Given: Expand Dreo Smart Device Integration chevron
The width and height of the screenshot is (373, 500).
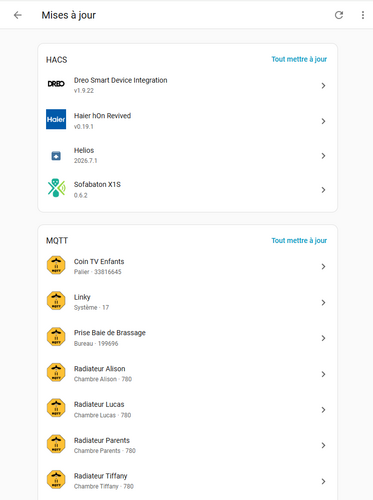Looking at the screenshot, I should tap(323, 86).
